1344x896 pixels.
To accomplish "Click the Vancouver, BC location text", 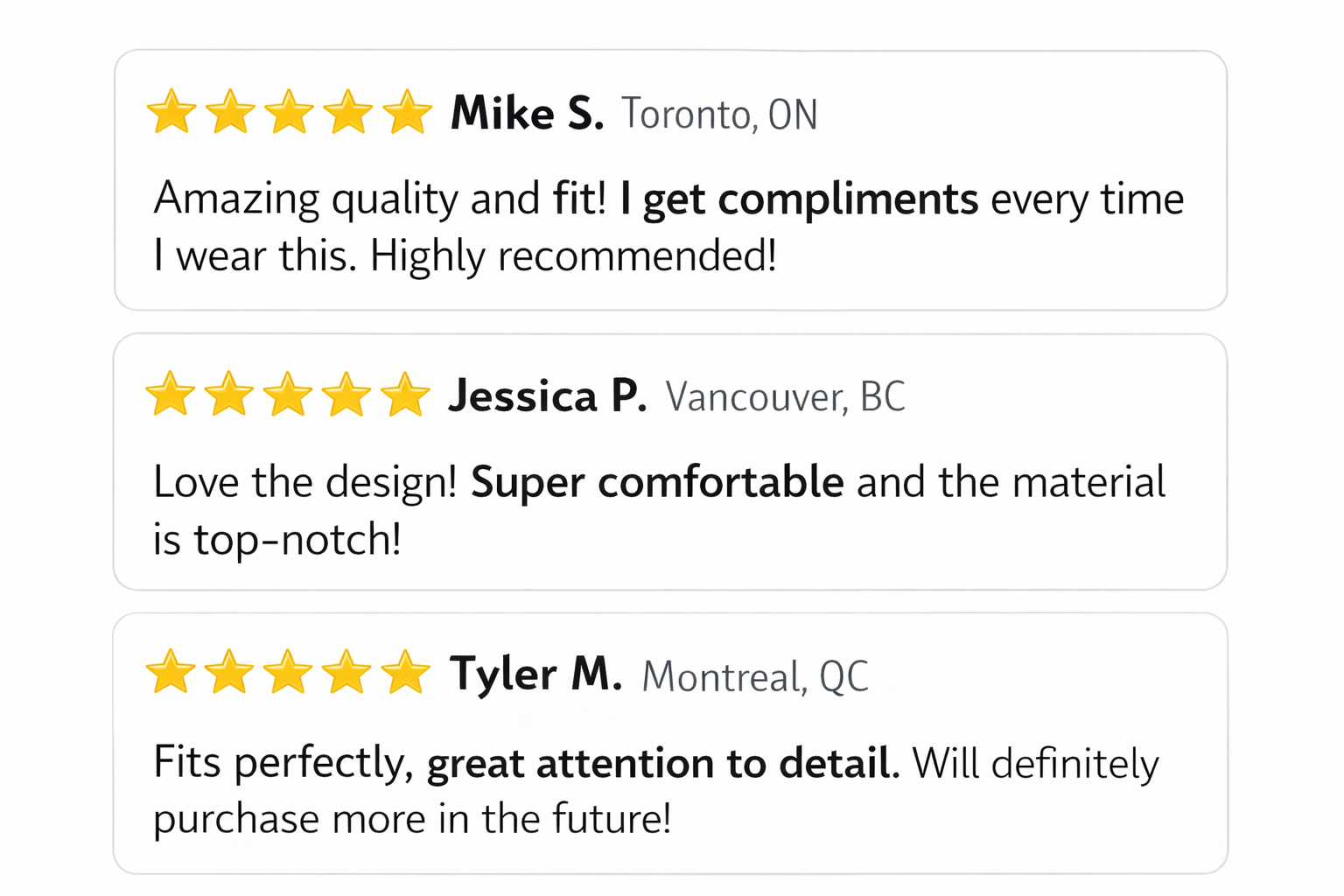I will (785, 398).
